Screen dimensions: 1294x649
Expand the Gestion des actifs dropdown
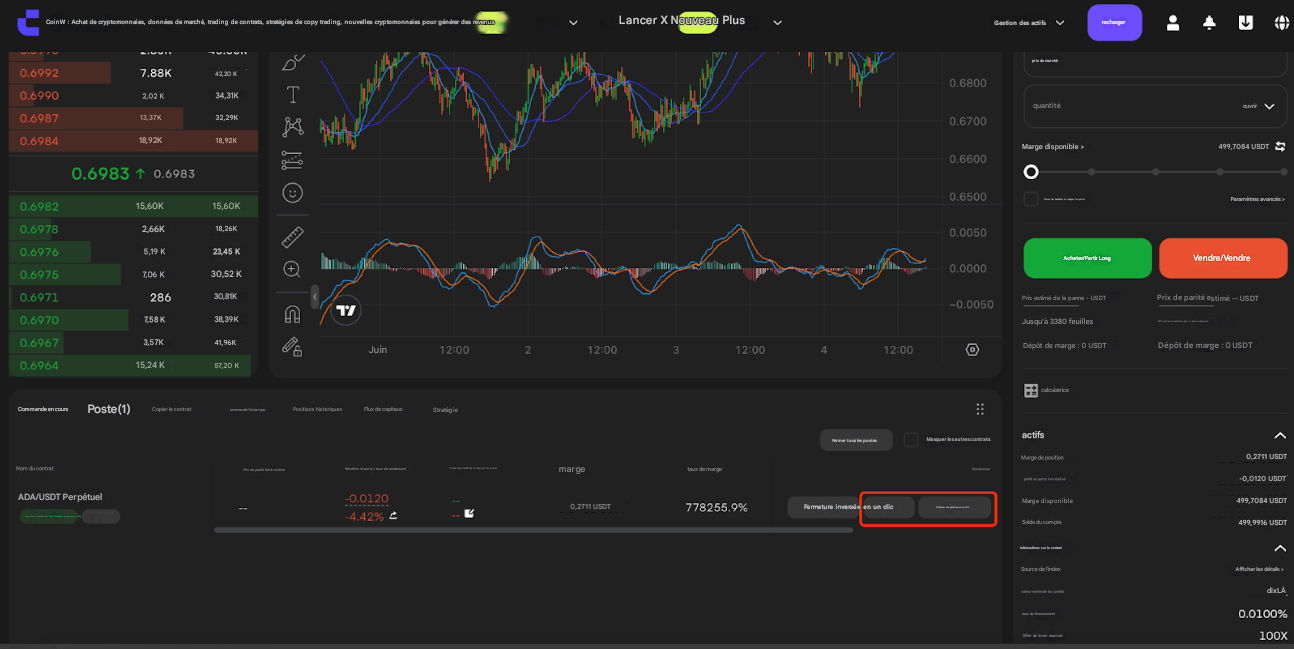click(1060, 23)
